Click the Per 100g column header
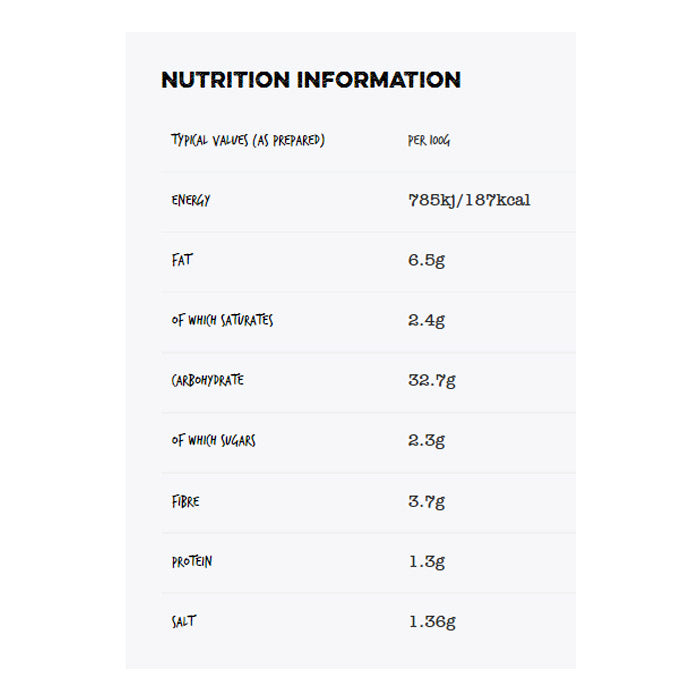 pos(429,141)
